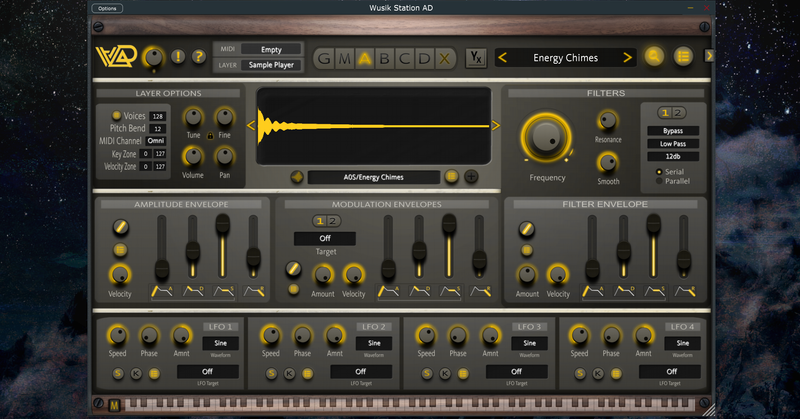Click the Pitch Bend value field 12
Viewport: 800px width, 419px height.
158,129
